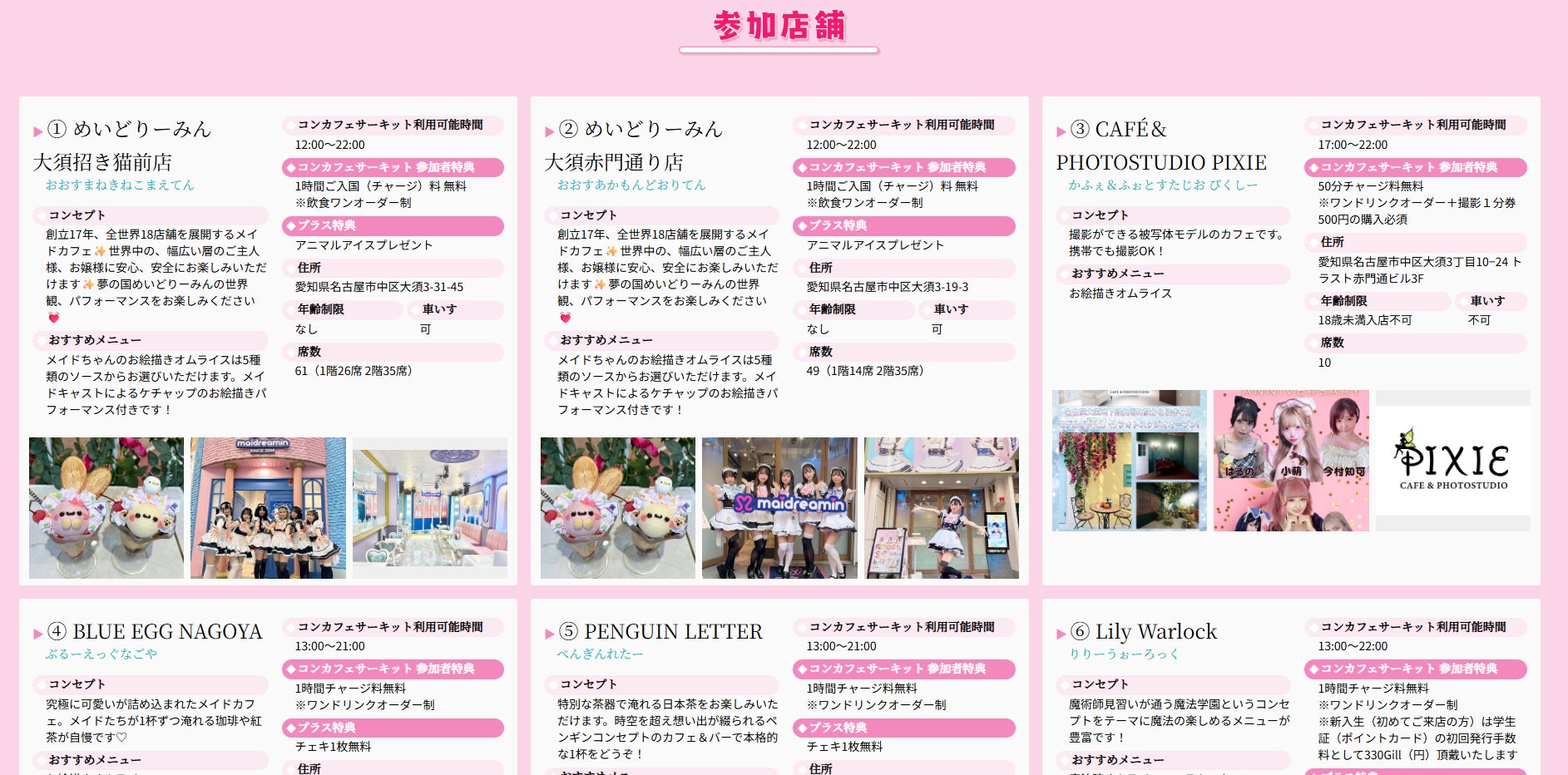
Task: Click the 13:00〜22:00 hours for Lily Warlock
Action: 1353,646
